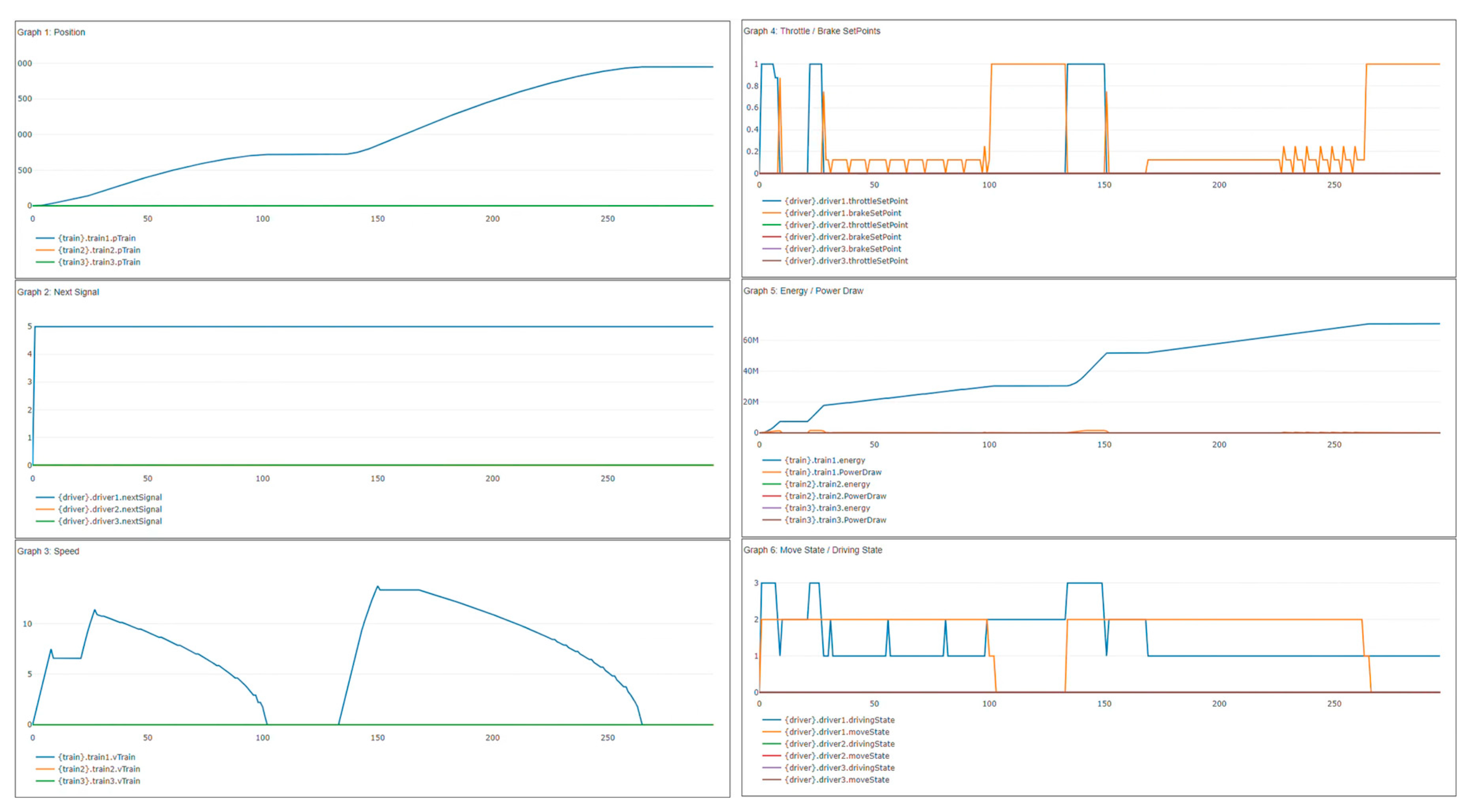The image size is (1468, 812).
Task: Click driver2.brakeSetPoint legend item
Action: point(832,237)
